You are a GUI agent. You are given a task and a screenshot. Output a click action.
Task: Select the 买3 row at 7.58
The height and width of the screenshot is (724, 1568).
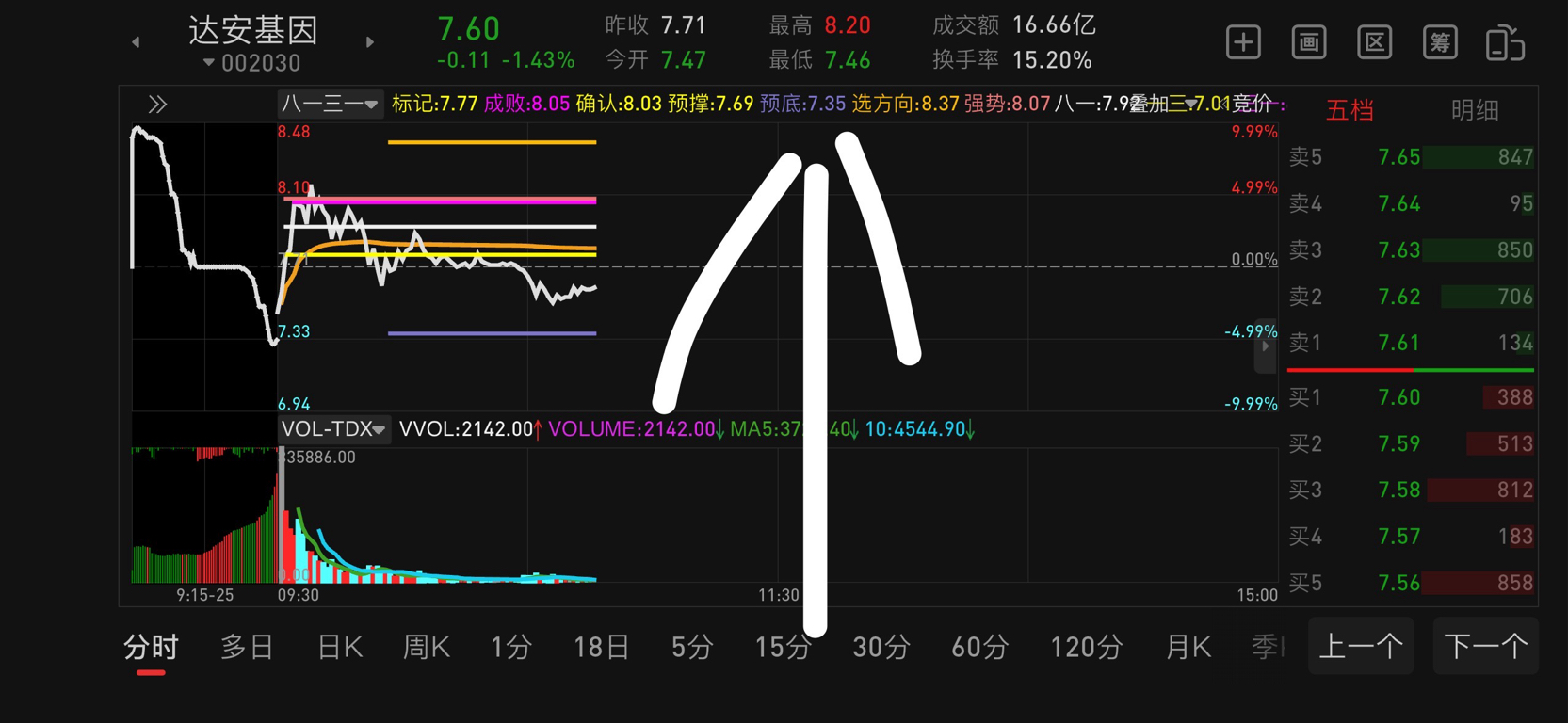coord(1411,490)
